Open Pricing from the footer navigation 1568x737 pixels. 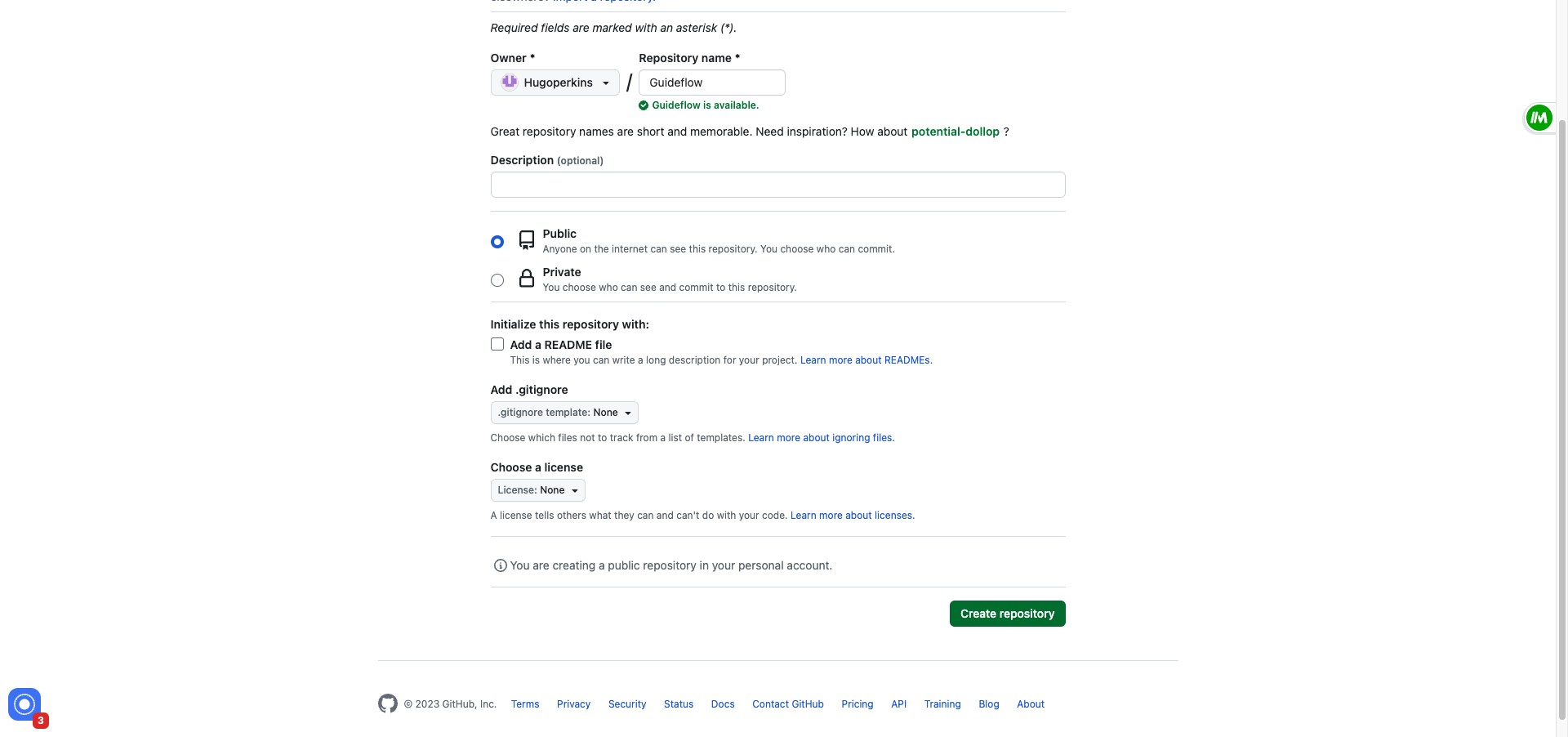857,703
